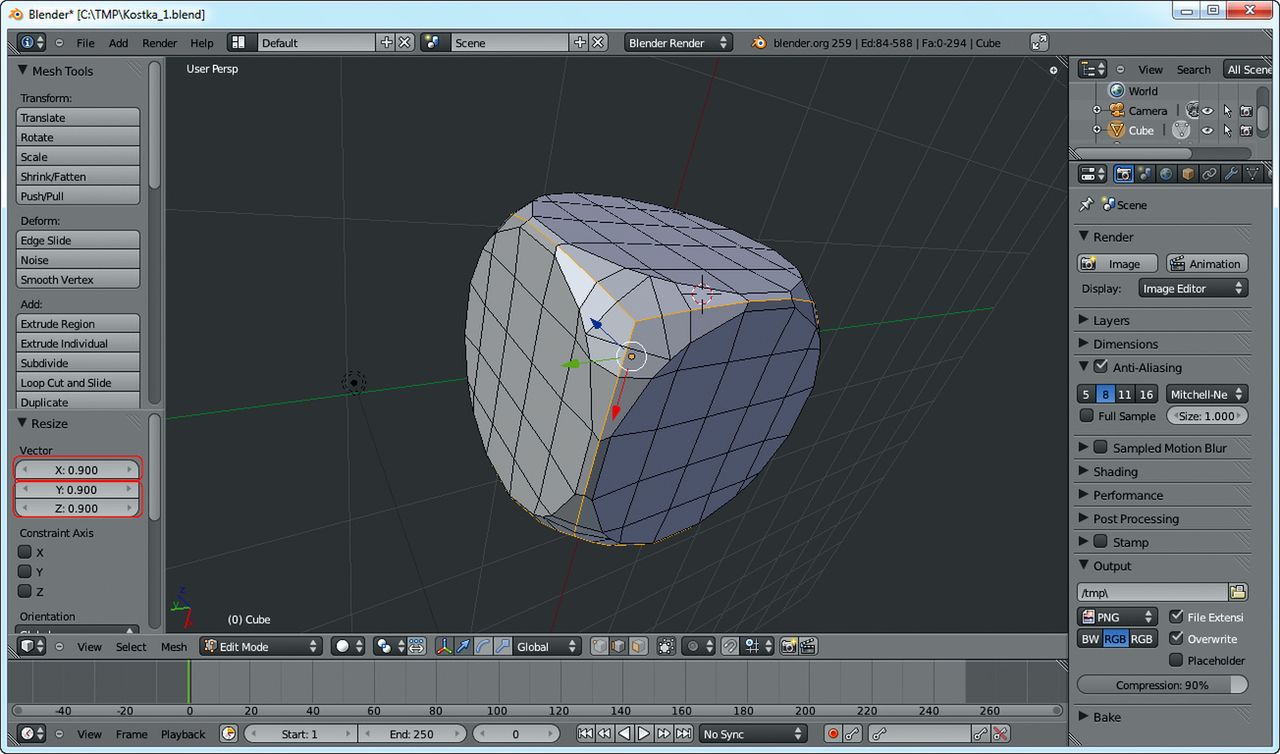Image resolution: width=1280 pixels, height=754 pixels.
Task: Pin the properties context with pushpin icon
Action: [x=1086, y=204]
